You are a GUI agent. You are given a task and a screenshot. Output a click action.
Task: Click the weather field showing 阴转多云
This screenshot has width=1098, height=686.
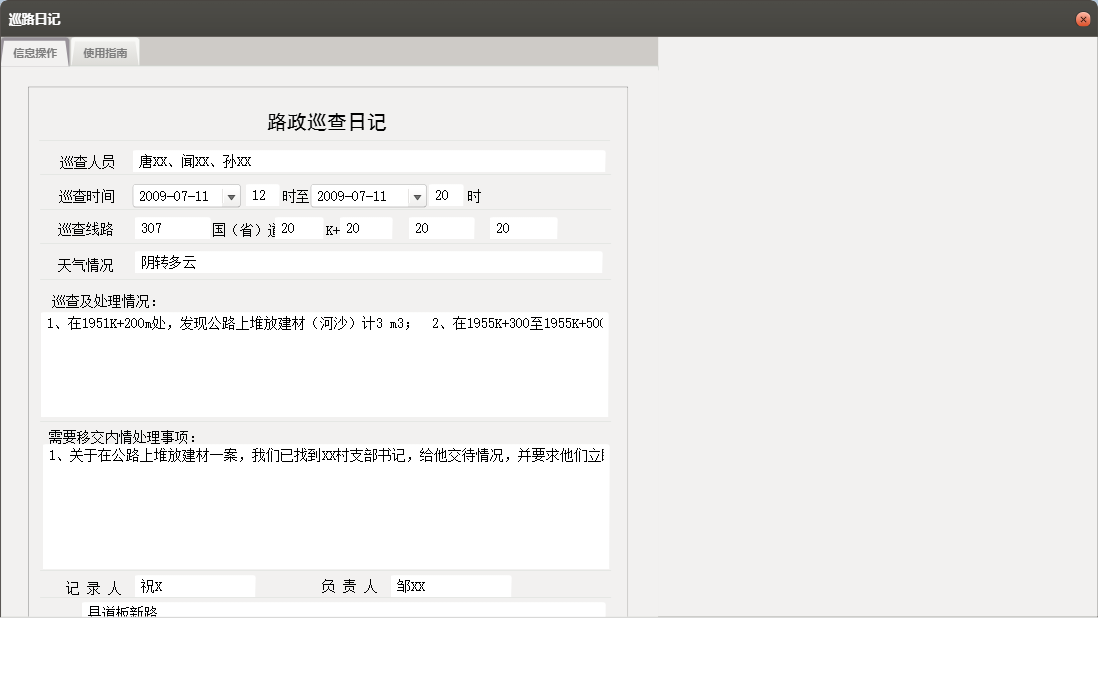[370, 262]
